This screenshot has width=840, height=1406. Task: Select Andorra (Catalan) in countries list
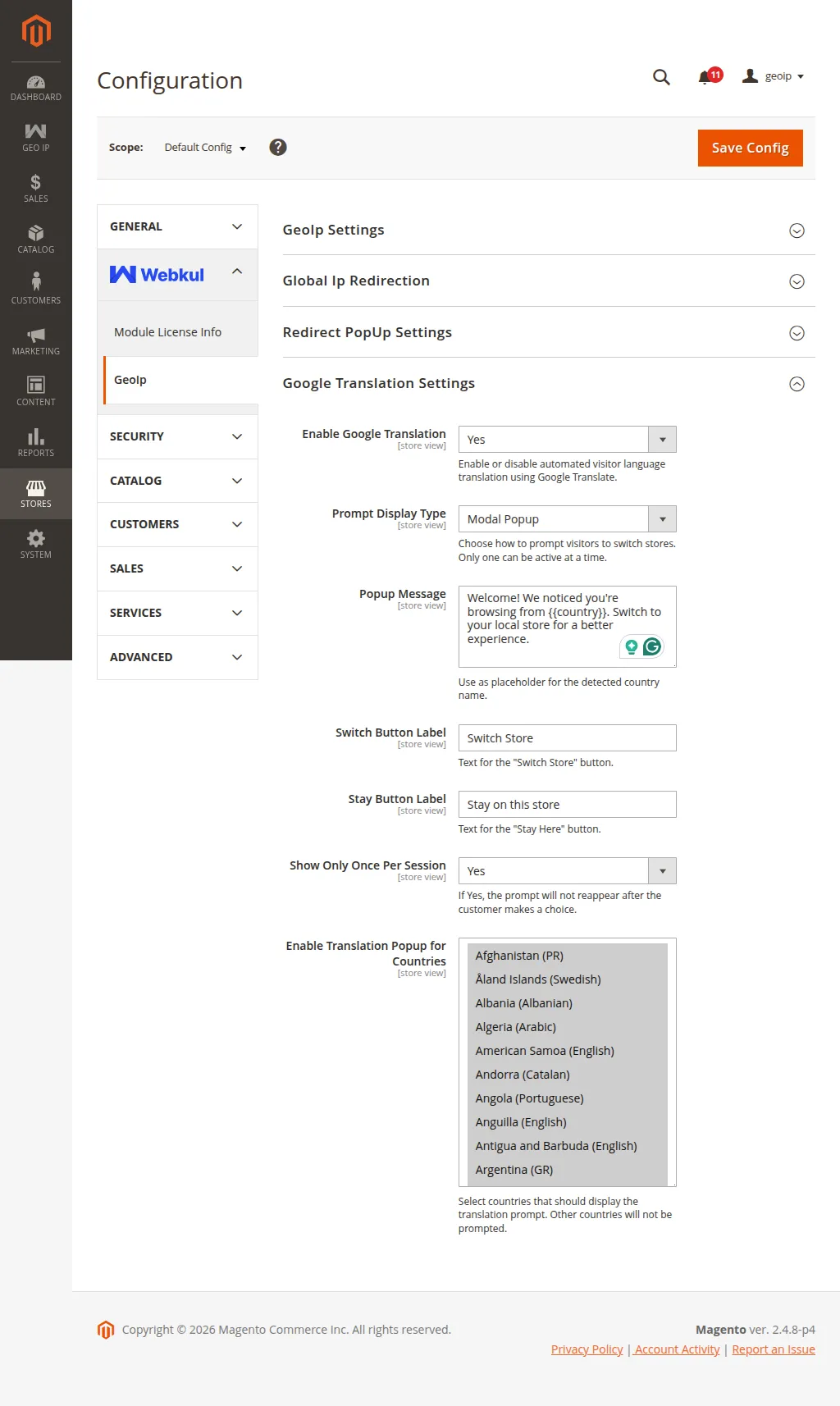coord(567,1075)
